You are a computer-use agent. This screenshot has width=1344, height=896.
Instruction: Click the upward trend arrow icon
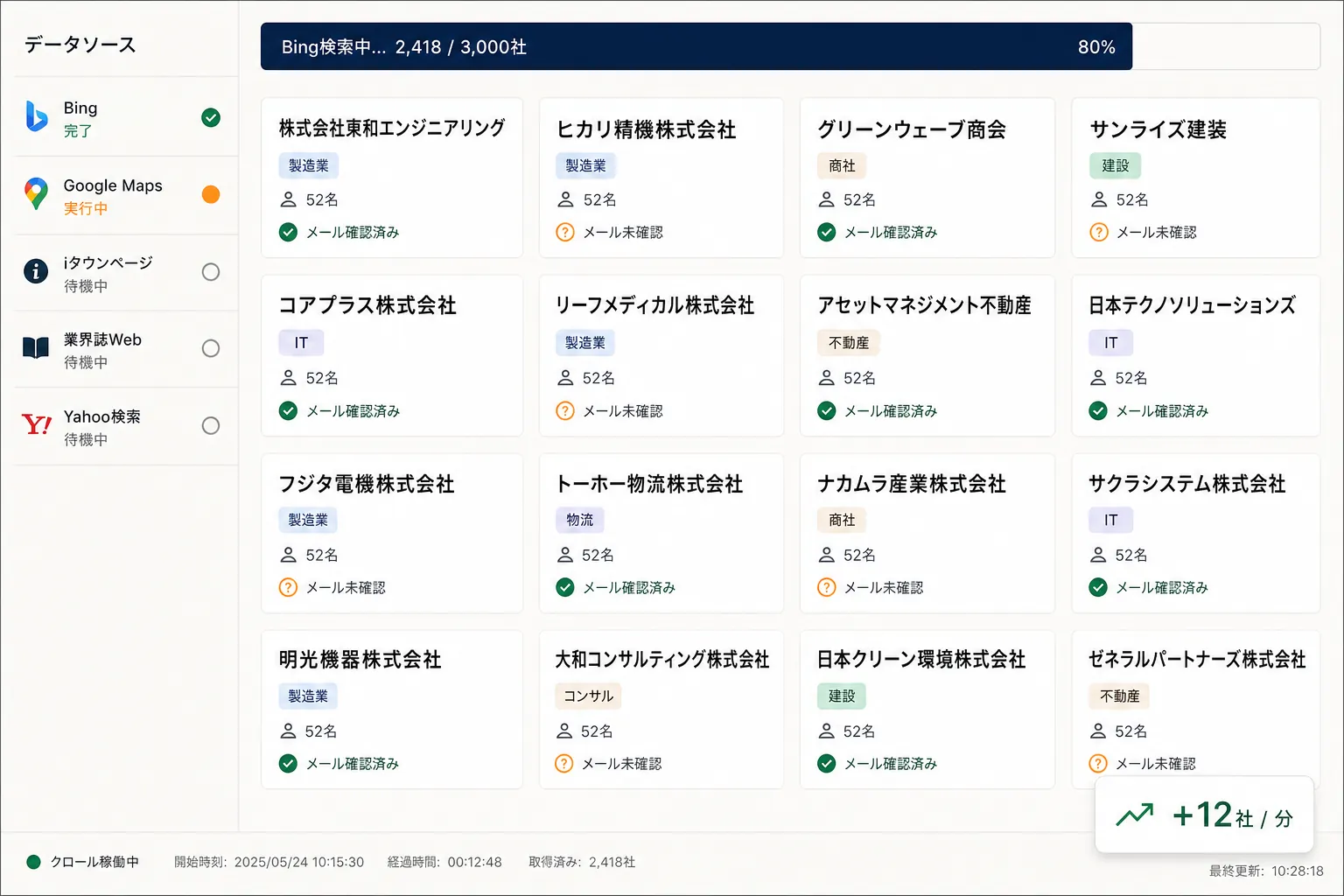pos(1135,815)
